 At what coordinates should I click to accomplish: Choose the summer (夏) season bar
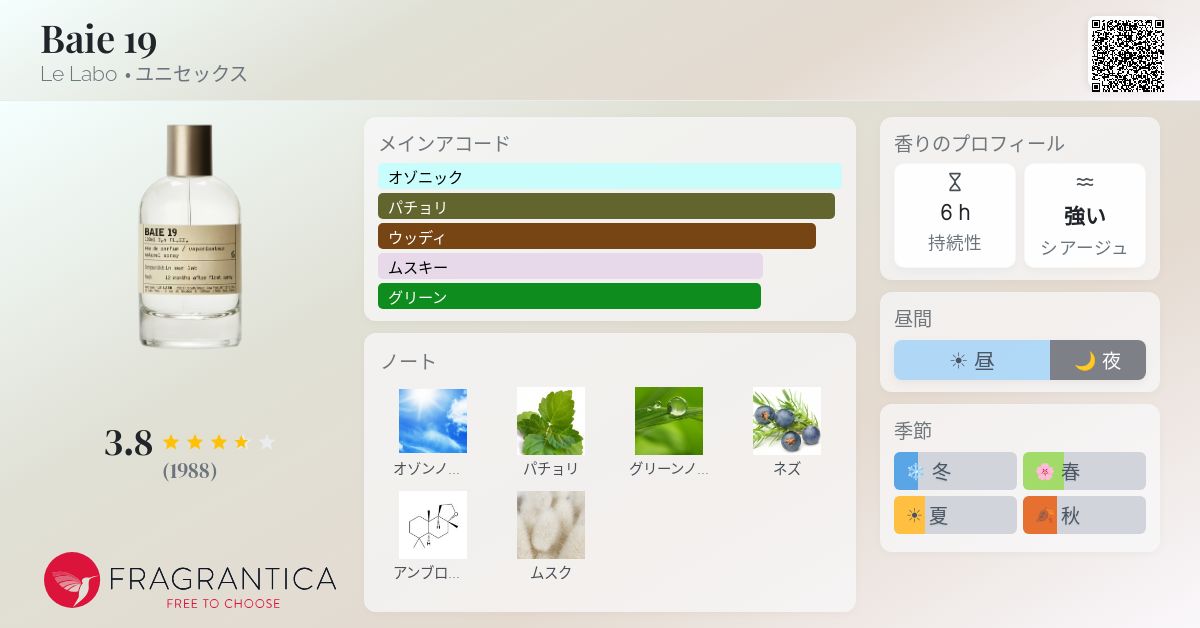tap(955, 515)
